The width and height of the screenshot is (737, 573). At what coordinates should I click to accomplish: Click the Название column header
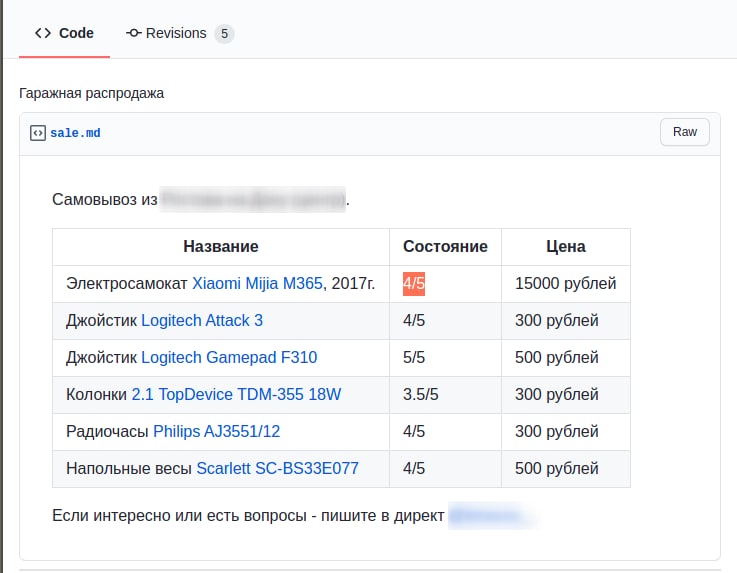(221, 247)
